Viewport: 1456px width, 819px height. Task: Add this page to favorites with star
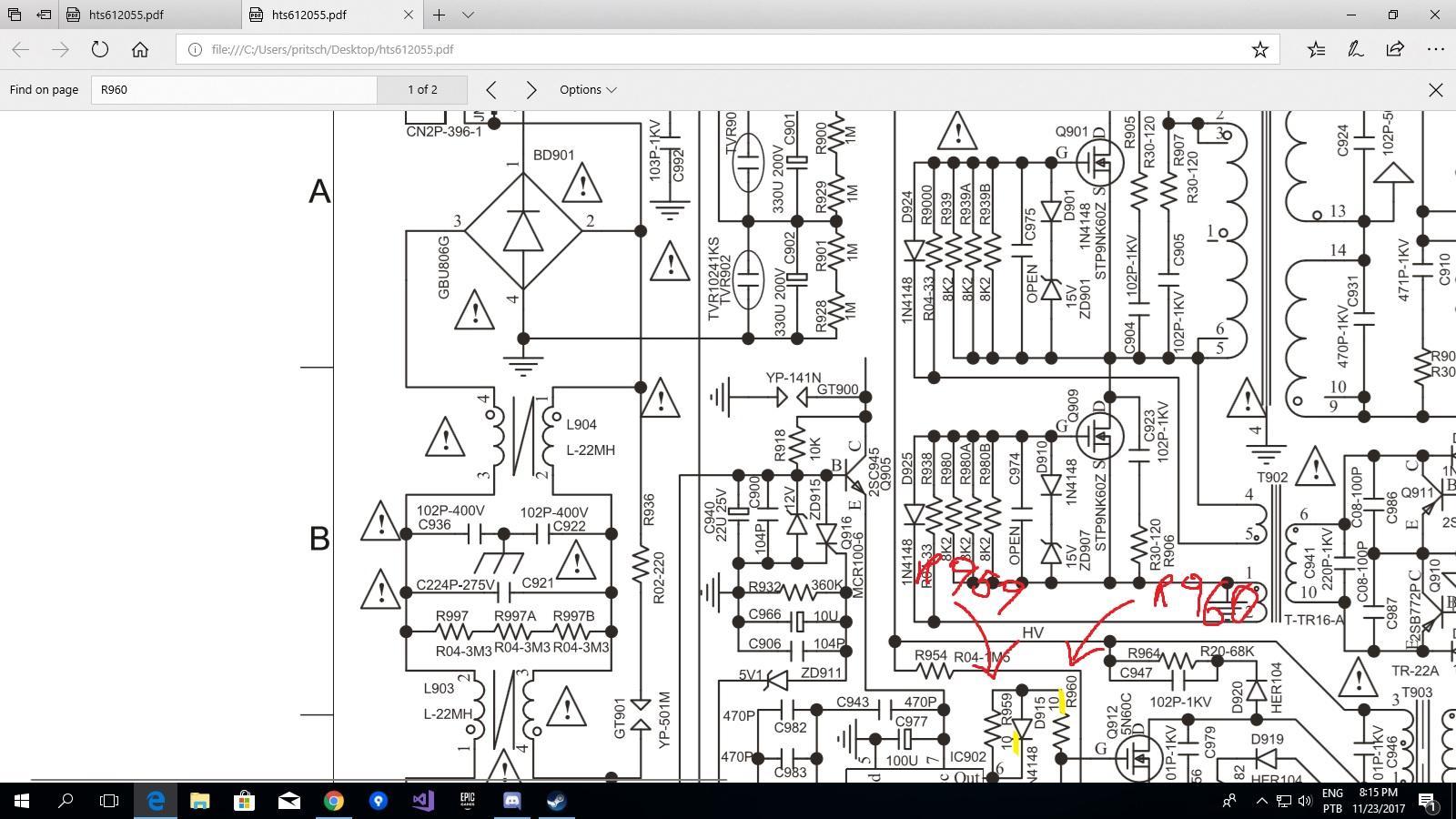click(x=1259, y=50)
